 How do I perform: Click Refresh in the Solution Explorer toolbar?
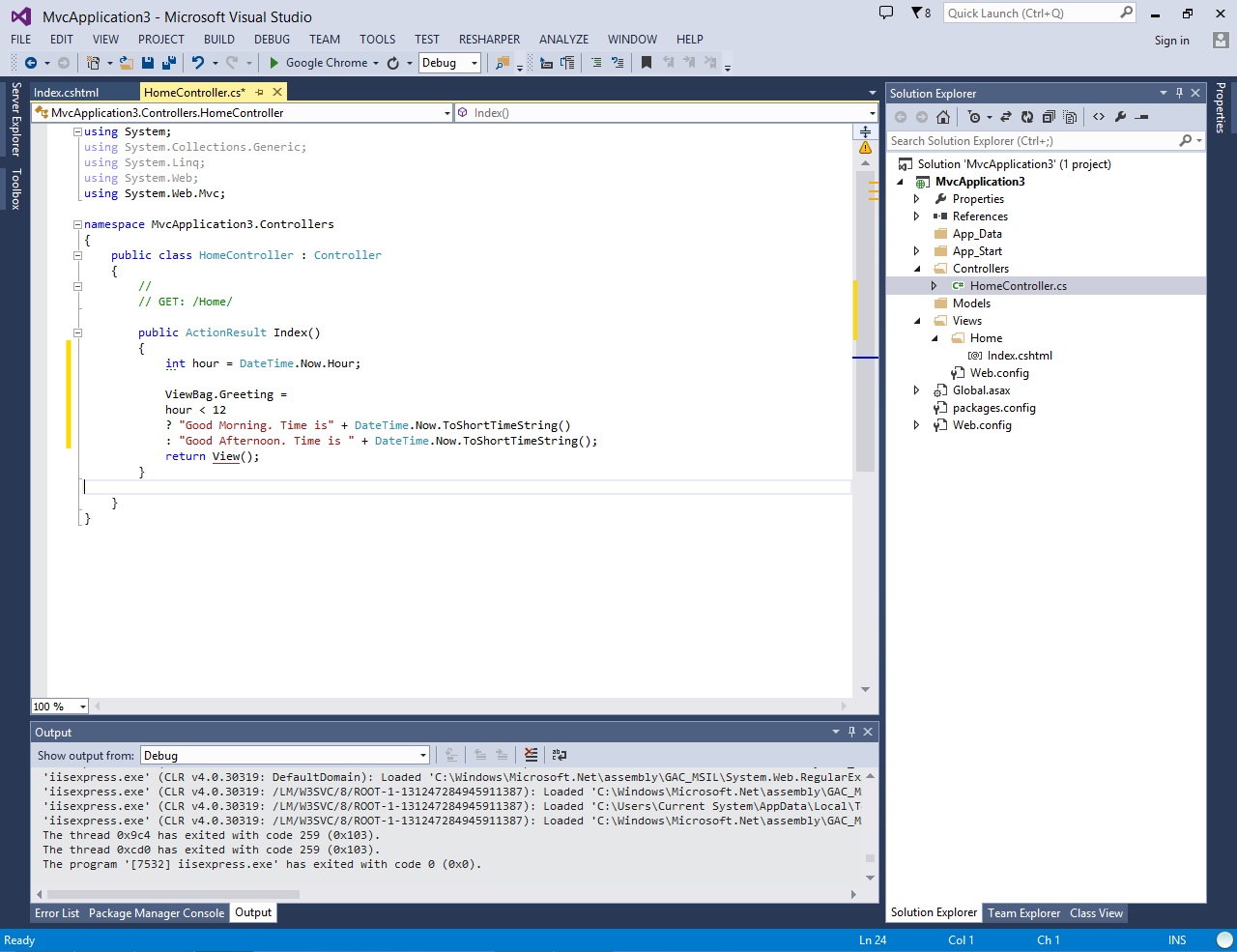pos(1027,116)
